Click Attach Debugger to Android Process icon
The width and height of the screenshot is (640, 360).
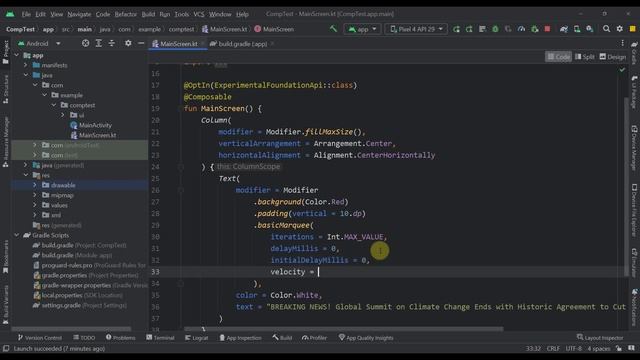pos(534,29)
